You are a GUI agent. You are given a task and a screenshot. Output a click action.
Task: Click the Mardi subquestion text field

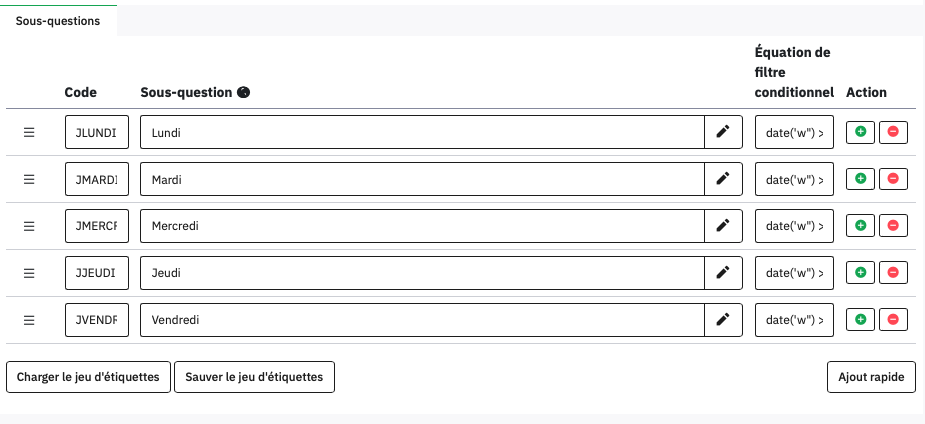tap(422, 179)
